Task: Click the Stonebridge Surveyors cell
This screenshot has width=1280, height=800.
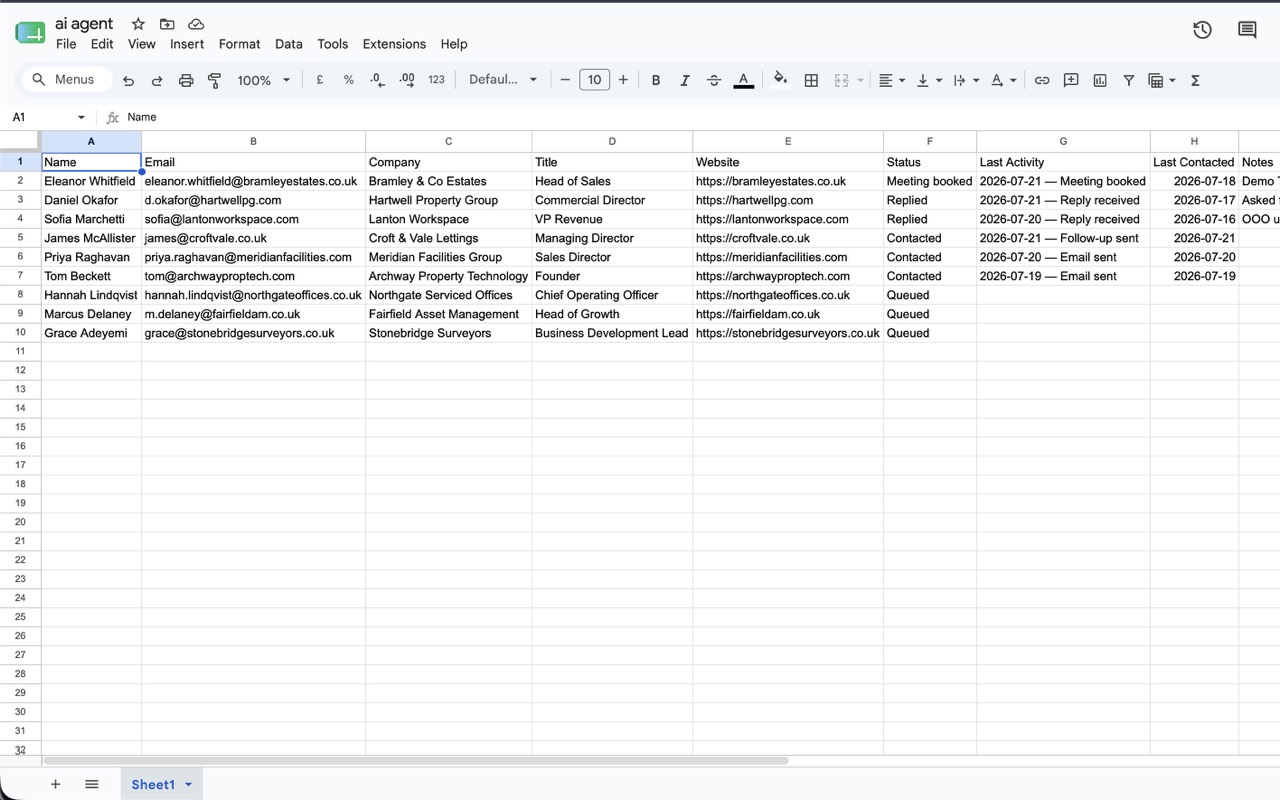Action: click(449, 333)
